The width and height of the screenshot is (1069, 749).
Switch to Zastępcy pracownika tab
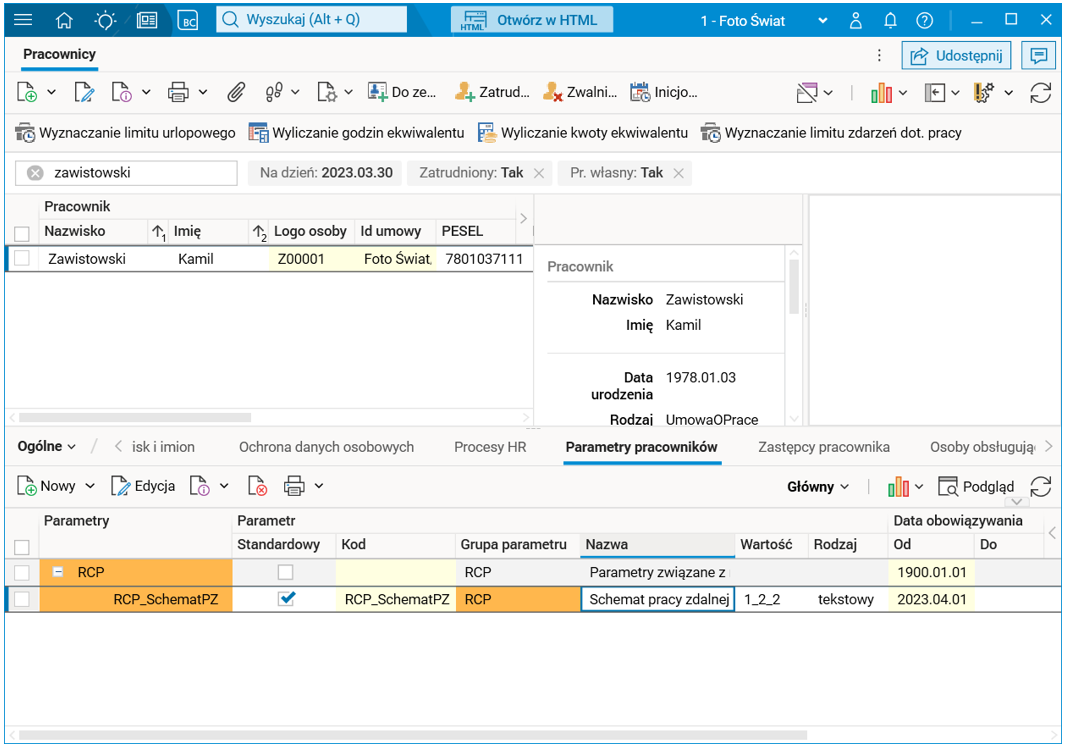(824, 447)
